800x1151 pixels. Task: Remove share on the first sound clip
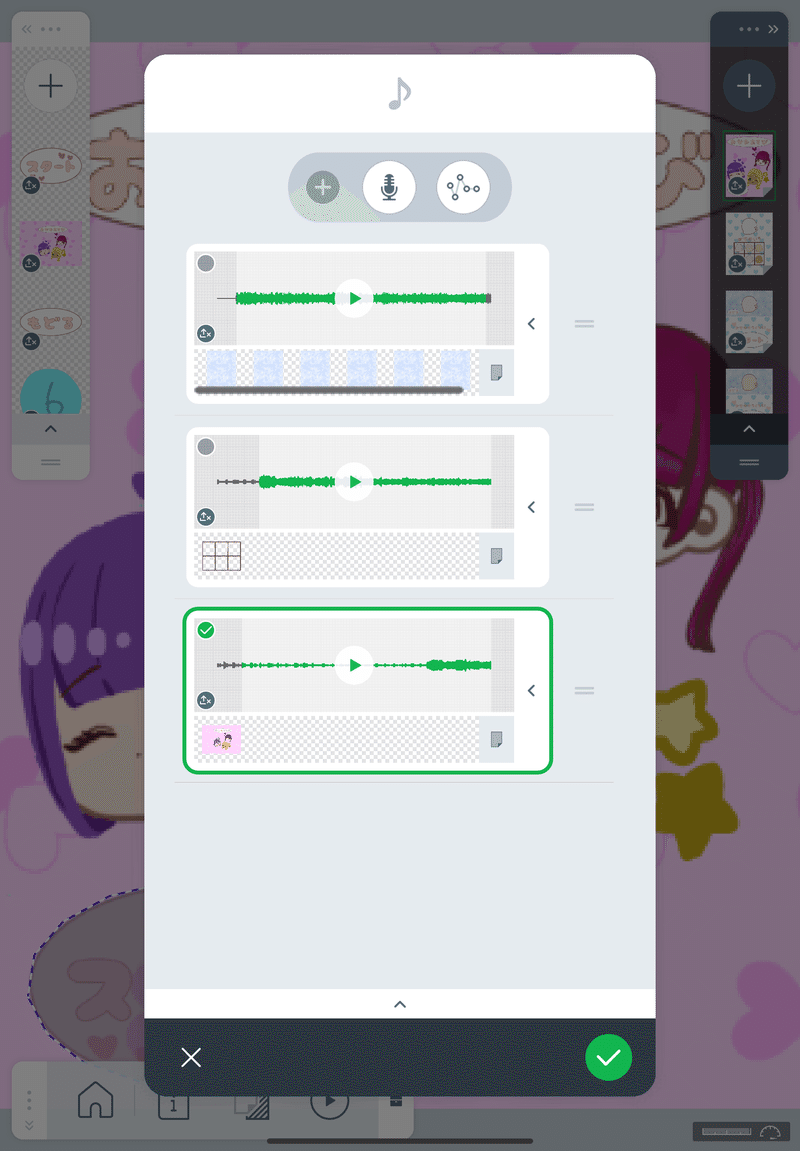coord(206,333)
